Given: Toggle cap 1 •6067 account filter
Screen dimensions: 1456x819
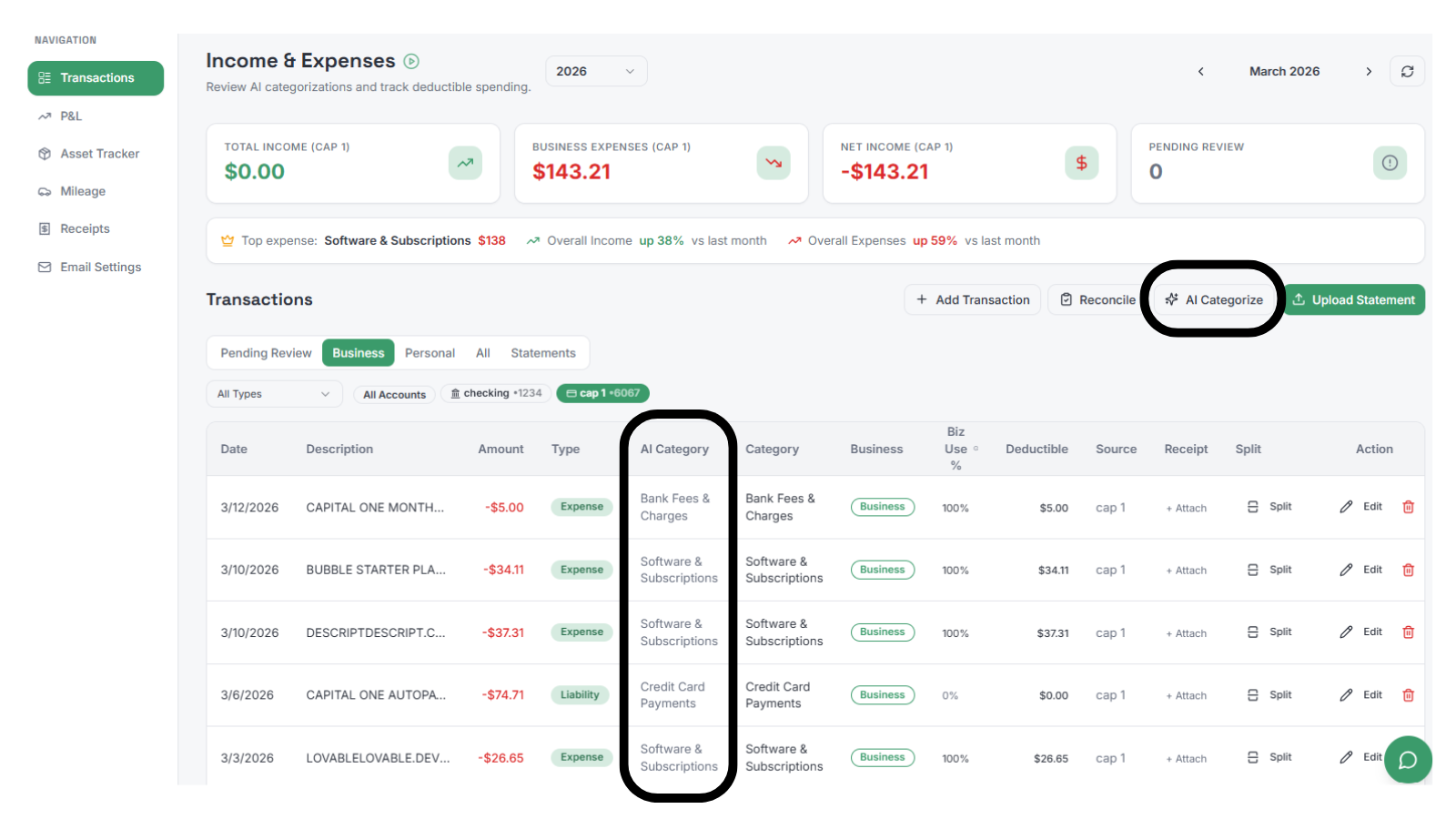Looking at the screenshot, I should click(x=602, y=393).
